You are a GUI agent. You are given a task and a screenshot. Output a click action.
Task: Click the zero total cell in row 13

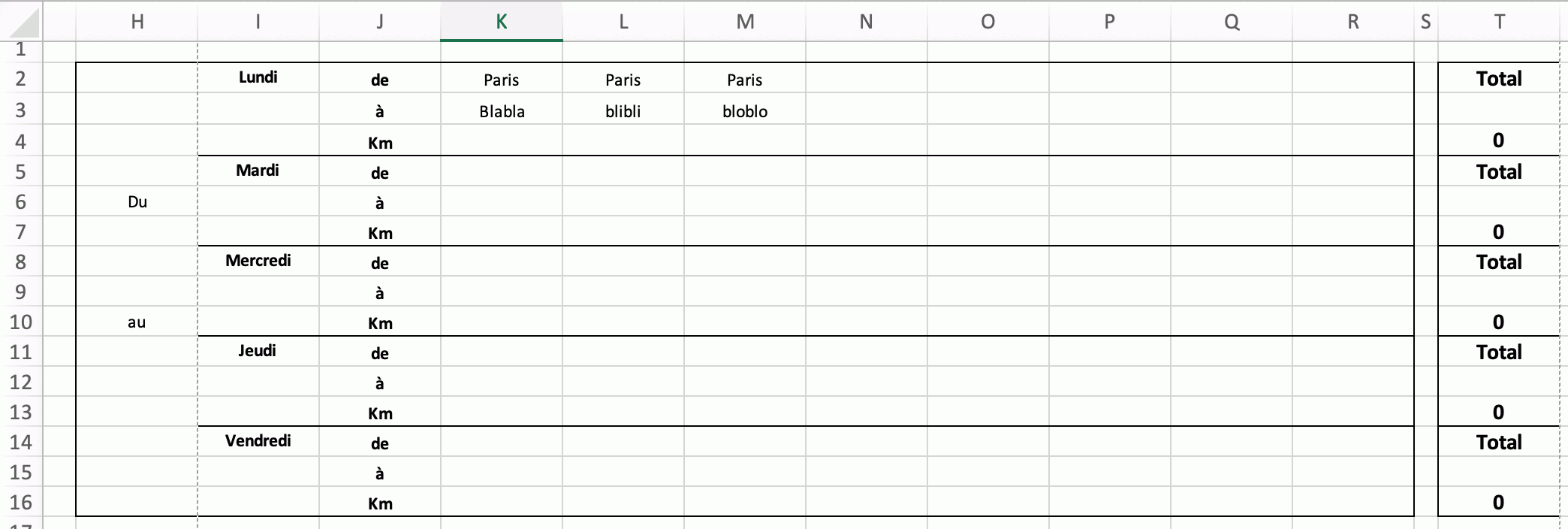pyautogui.click(x=1499, y=413)
